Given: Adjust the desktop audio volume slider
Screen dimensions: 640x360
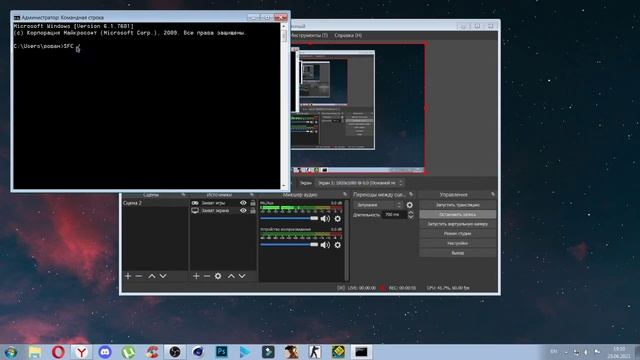Looking at the screenshot, I should [x=289, y=245].
